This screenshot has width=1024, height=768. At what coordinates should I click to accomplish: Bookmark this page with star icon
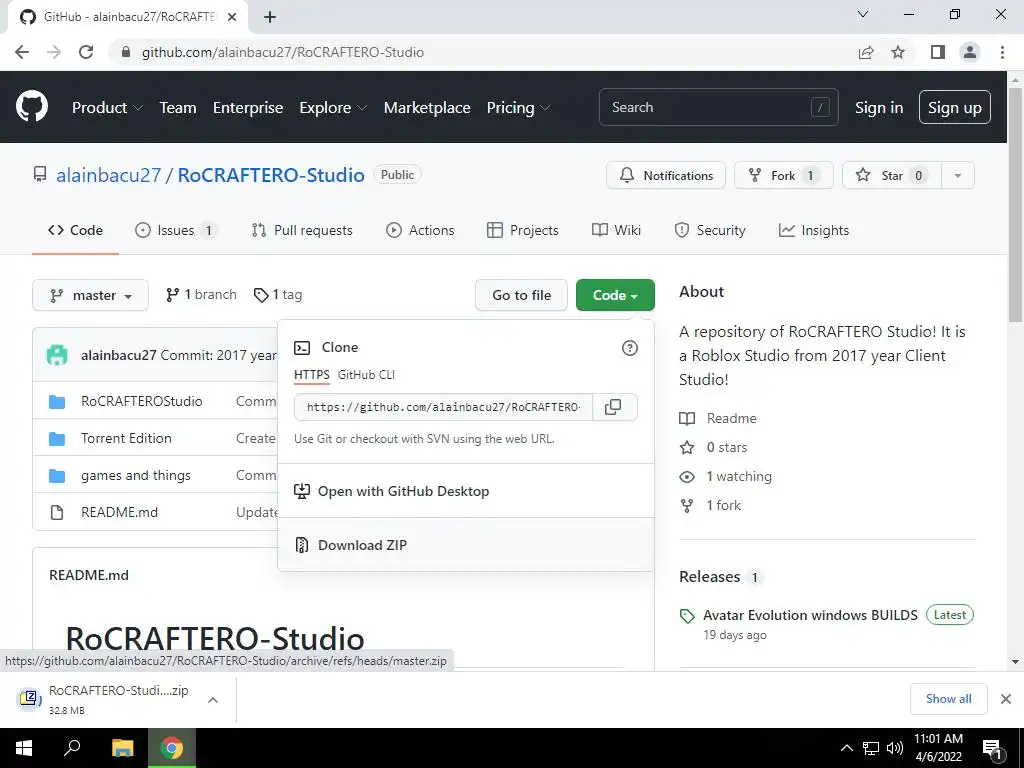898,52
